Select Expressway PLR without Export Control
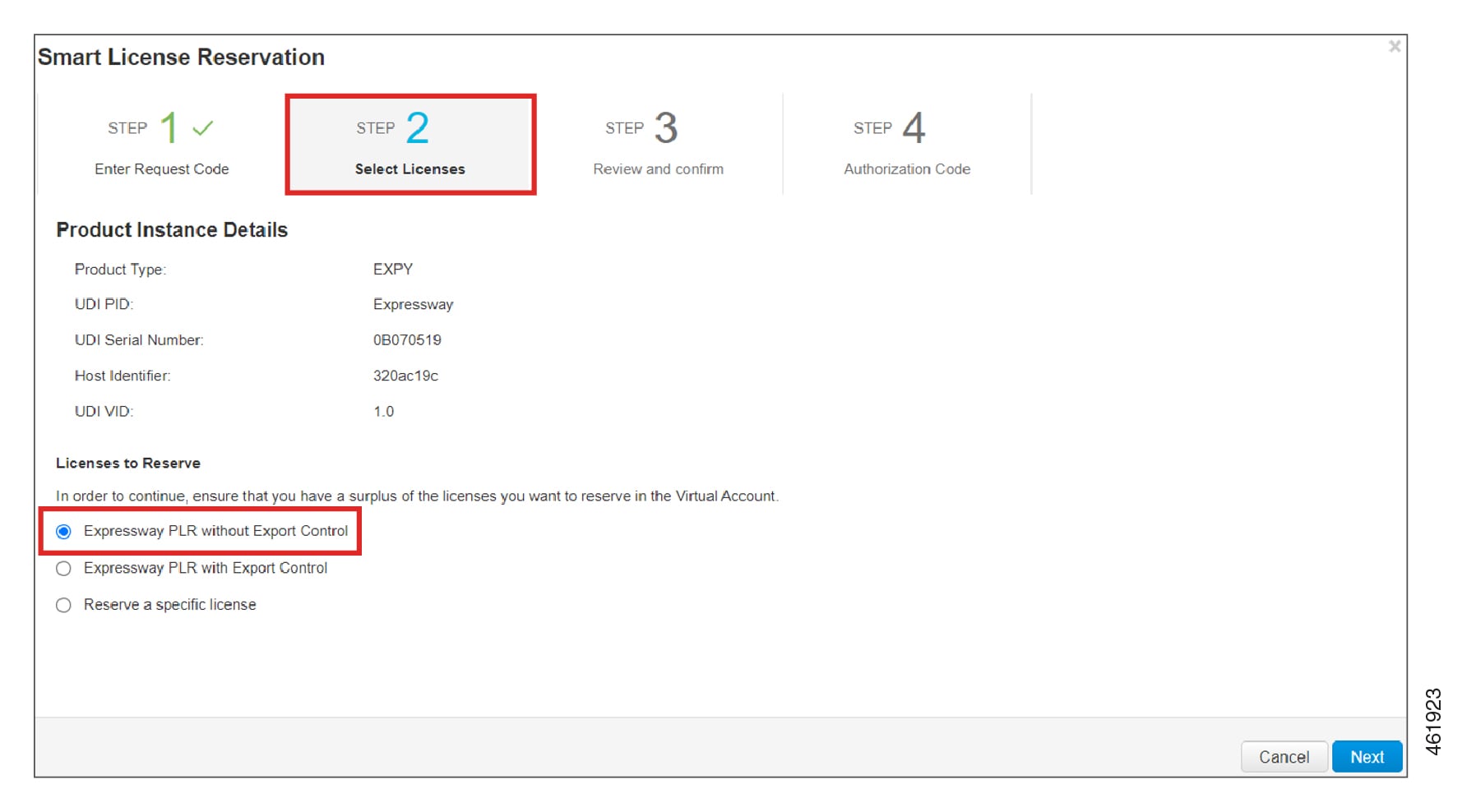Viewport: 1476px width, 812px height. pyautogui.click(x=63, y=532)
